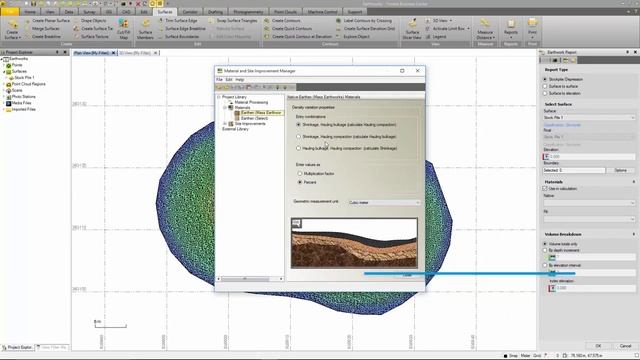Switch to the CAD ribbon tab
Screen dimensions: 640x360
(126, 12)
